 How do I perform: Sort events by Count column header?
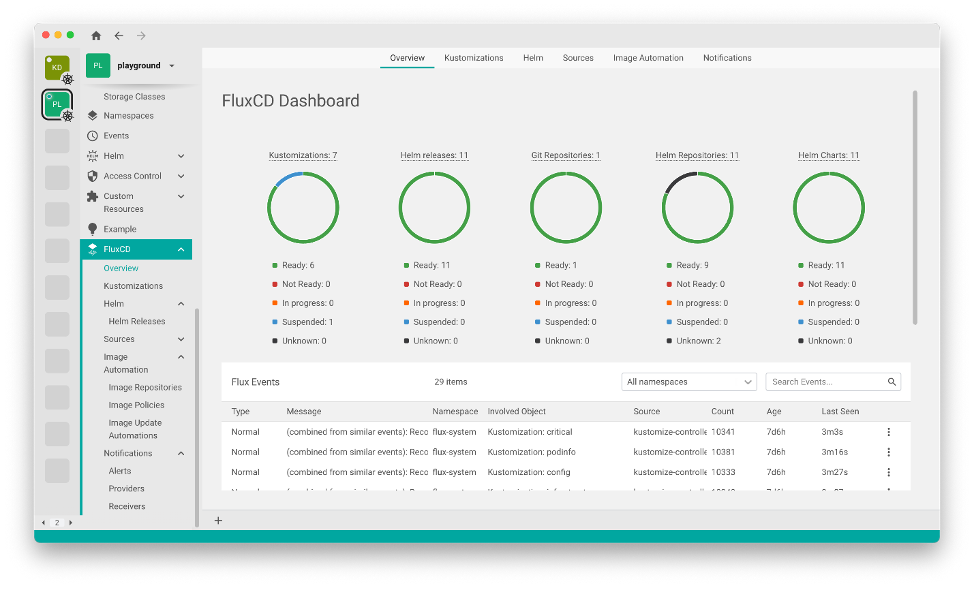click(x=722, y=411)
